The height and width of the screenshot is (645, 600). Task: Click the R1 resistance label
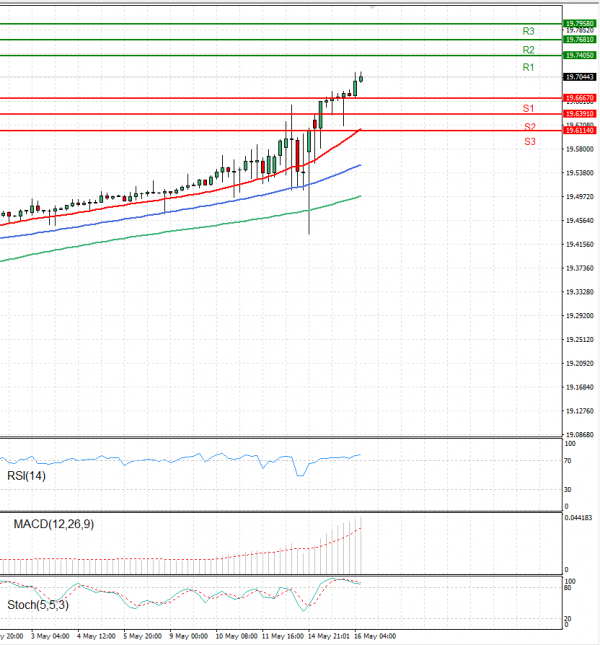click(x=528, y=67)
